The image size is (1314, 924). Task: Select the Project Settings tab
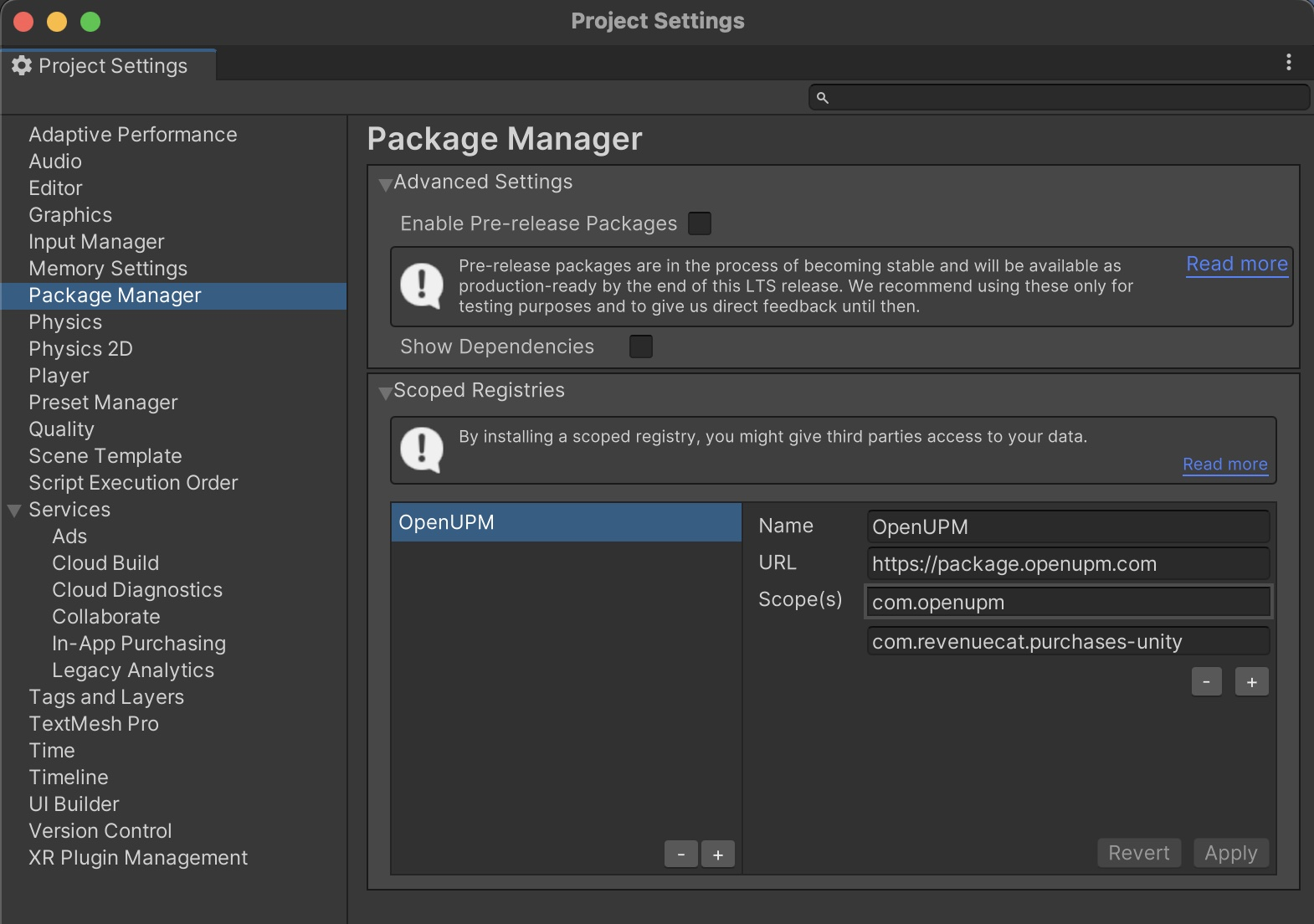pyautogui.click(x=109, y=65)
